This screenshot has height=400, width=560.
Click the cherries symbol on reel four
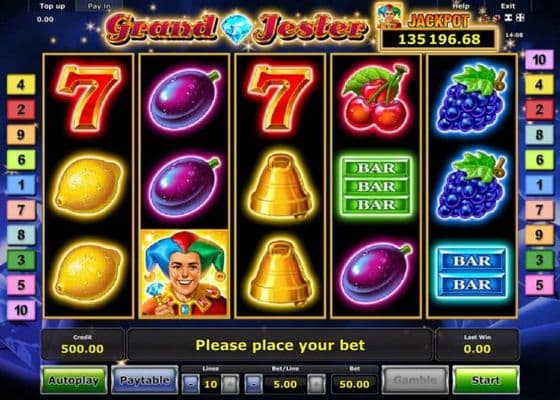[x=375, y=98]
